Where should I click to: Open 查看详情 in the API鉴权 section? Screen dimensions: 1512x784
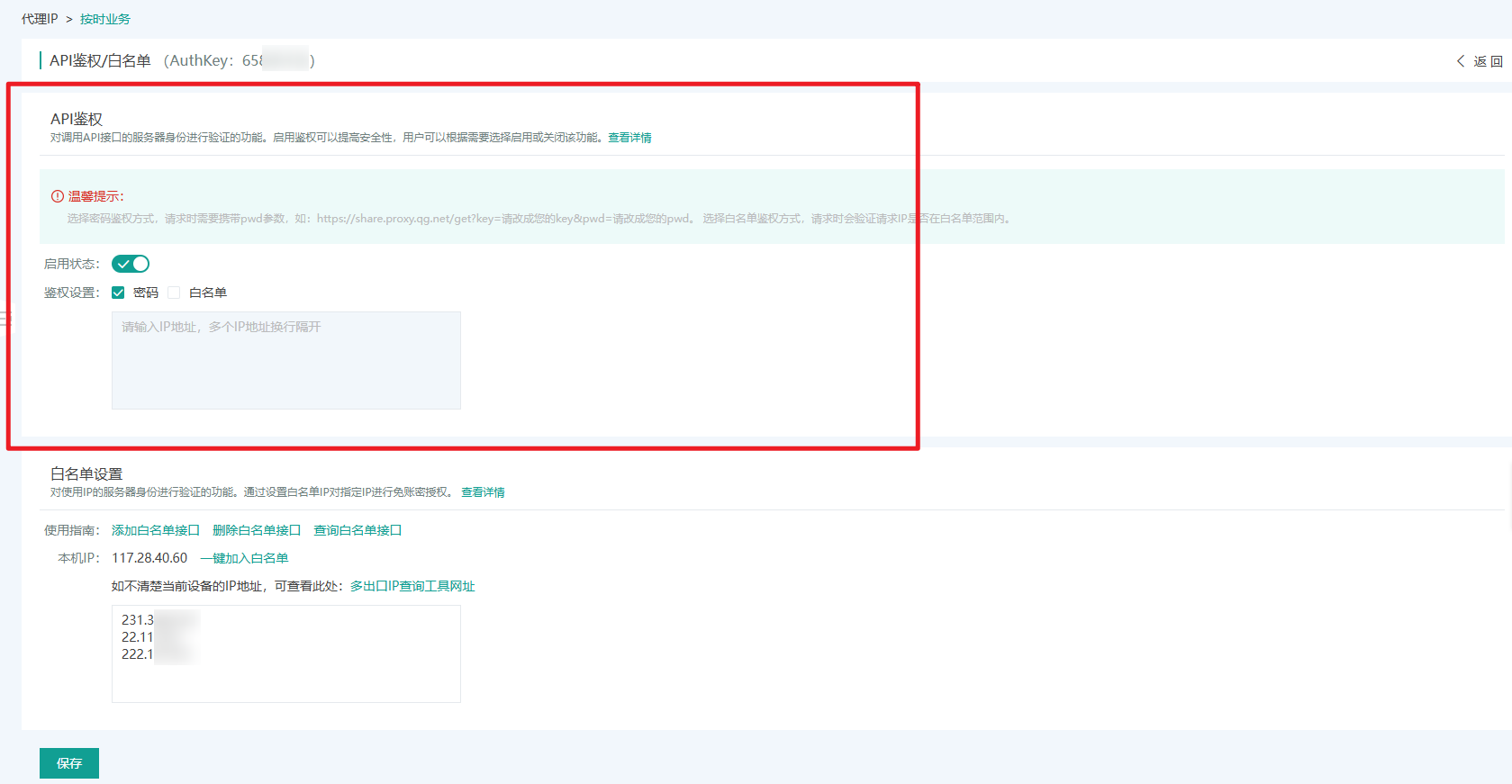click(x=629, y=138)
